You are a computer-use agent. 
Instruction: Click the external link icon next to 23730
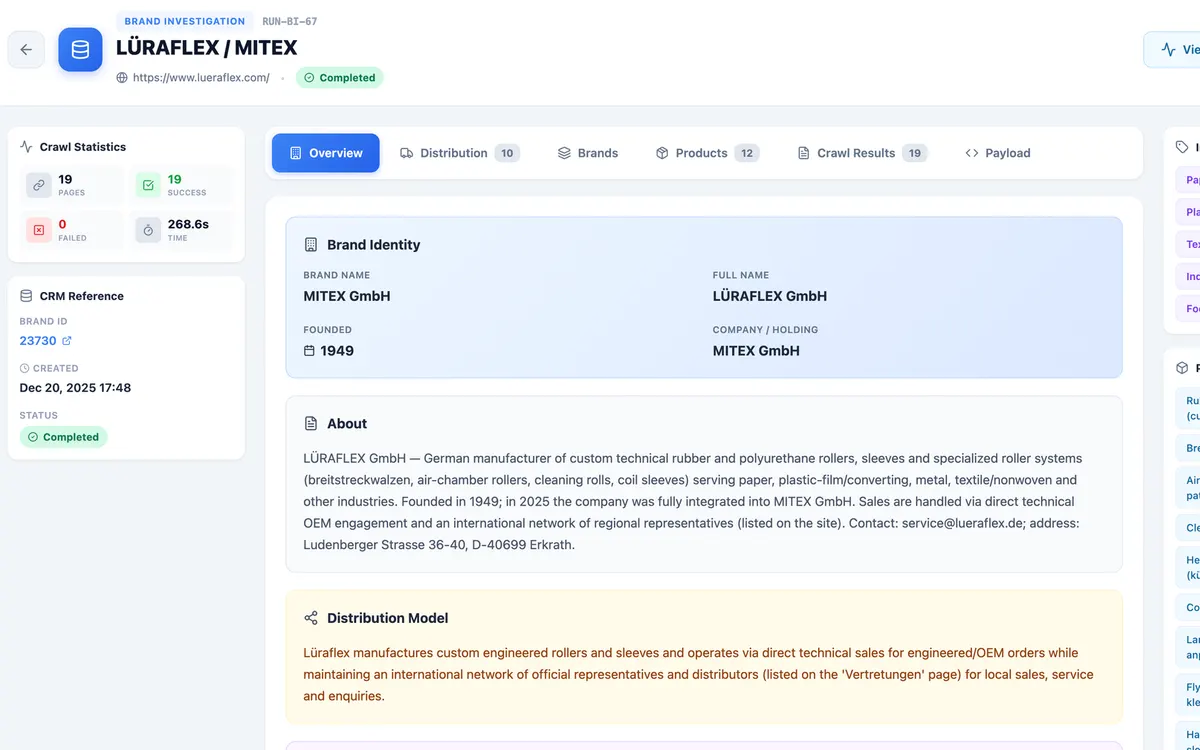67,341
